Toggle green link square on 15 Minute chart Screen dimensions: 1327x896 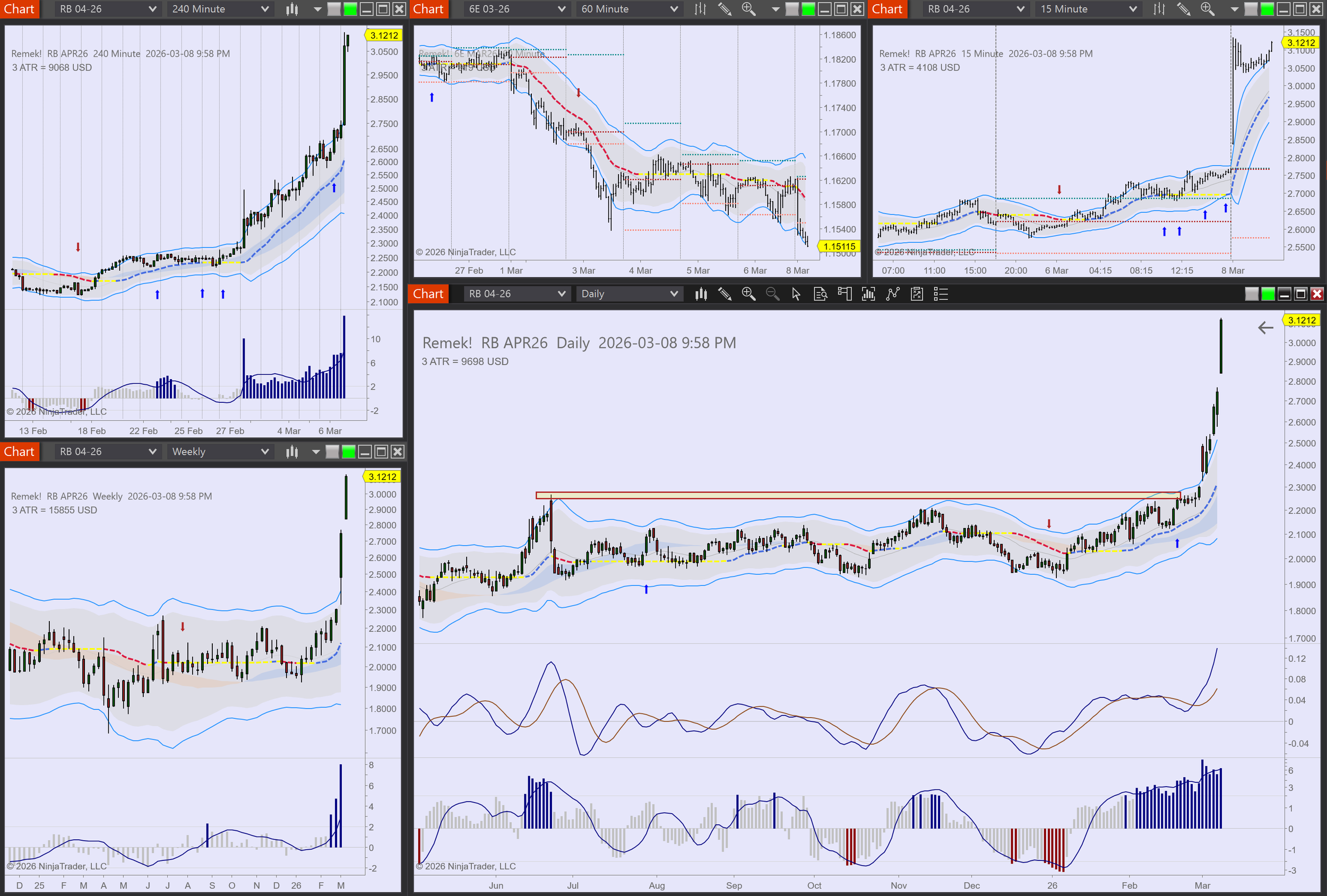[x=1266, y=9]
